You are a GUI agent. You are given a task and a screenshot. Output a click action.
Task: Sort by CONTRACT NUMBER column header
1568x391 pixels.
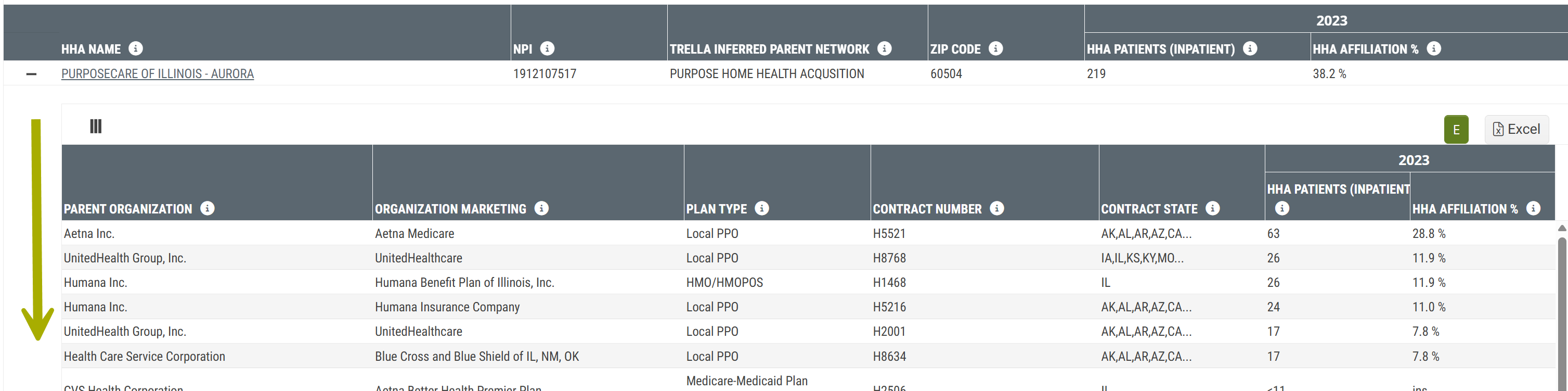click(x=926, y=209)
